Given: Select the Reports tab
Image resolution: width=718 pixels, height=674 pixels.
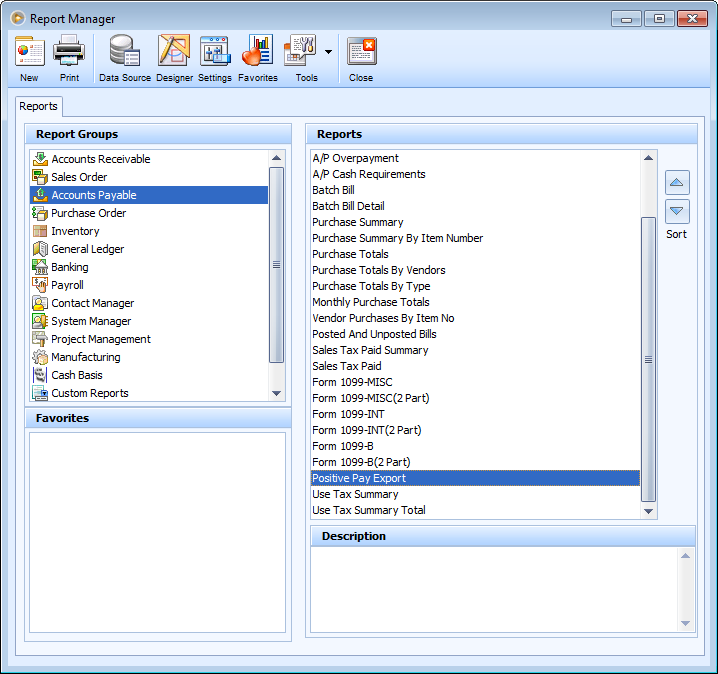Looking at the screenshot, I should click(39, 106).
